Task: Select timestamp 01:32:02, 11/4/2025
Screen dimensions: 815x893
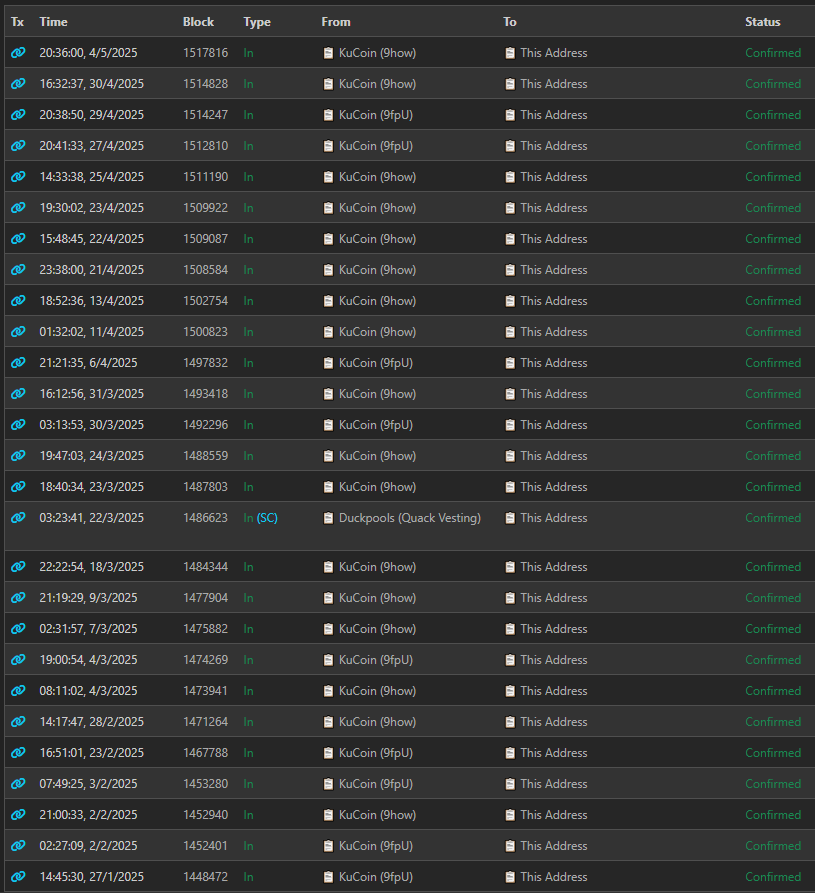Action: click(x=92, y=331)
